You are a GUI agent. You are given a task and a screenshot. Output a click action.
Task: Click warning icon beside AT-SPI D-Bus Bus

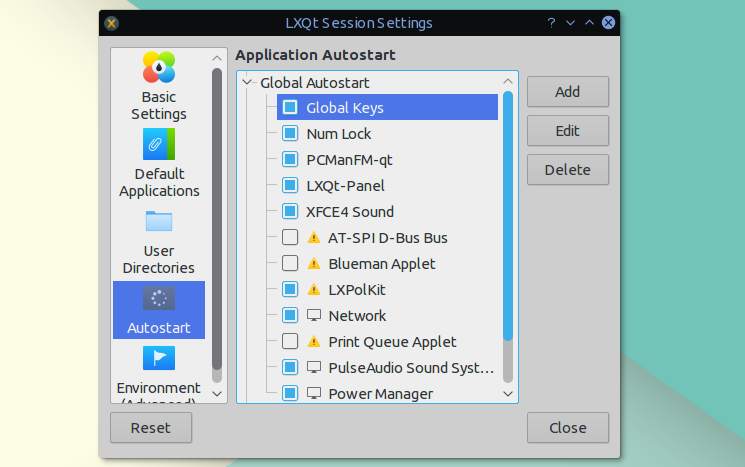[x=314, y=237]
